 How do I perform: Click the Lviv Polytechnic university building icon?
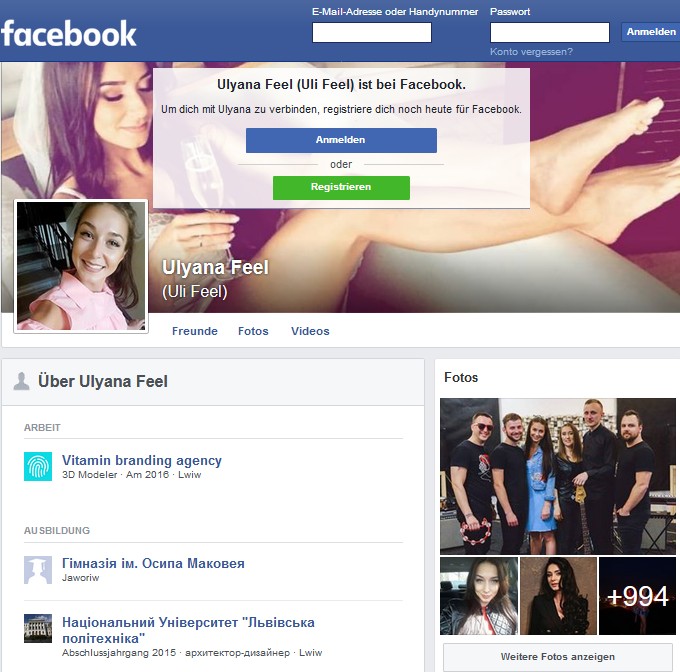click(x=38, y=628)
